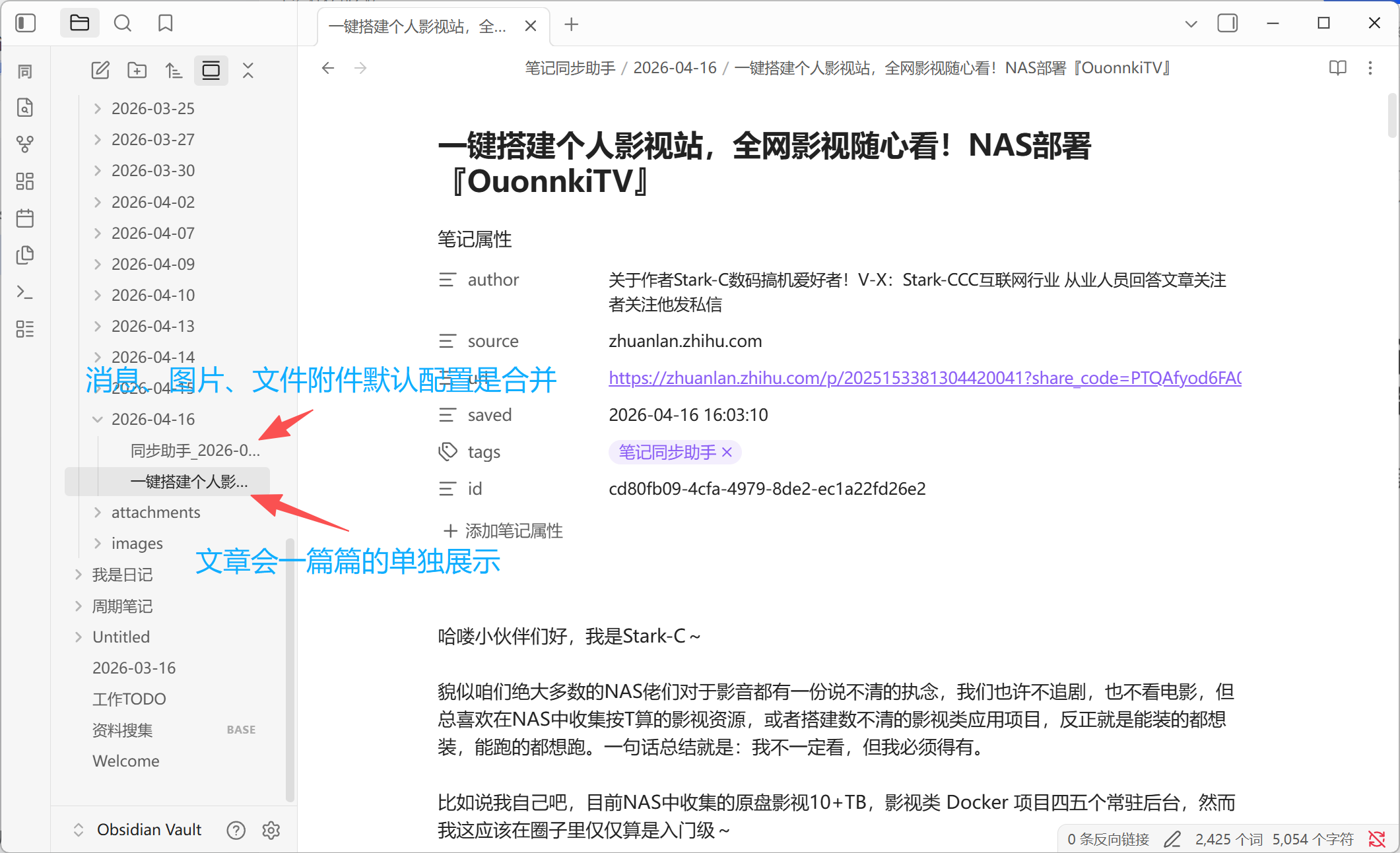Open the search panel icon

click(122, 23)
